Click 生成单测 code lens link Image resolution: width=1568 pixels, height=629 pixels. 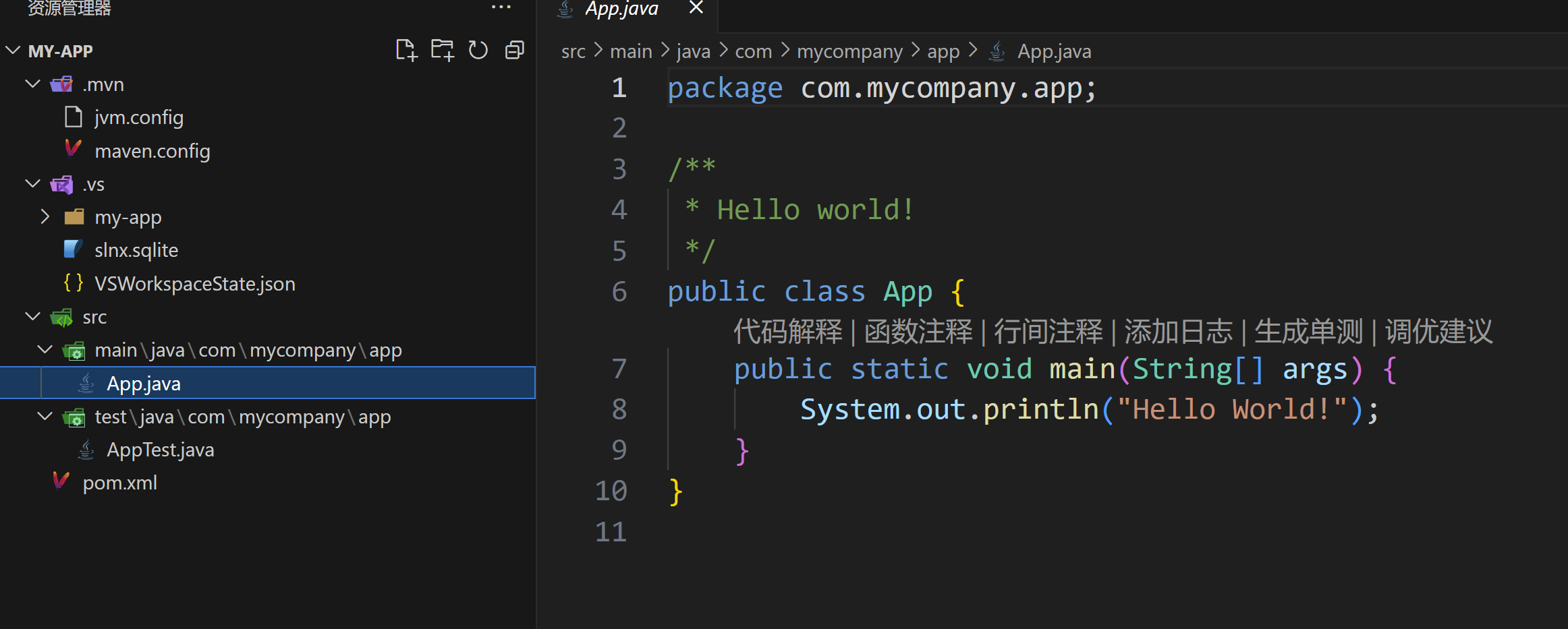(x=1308, y=332)
